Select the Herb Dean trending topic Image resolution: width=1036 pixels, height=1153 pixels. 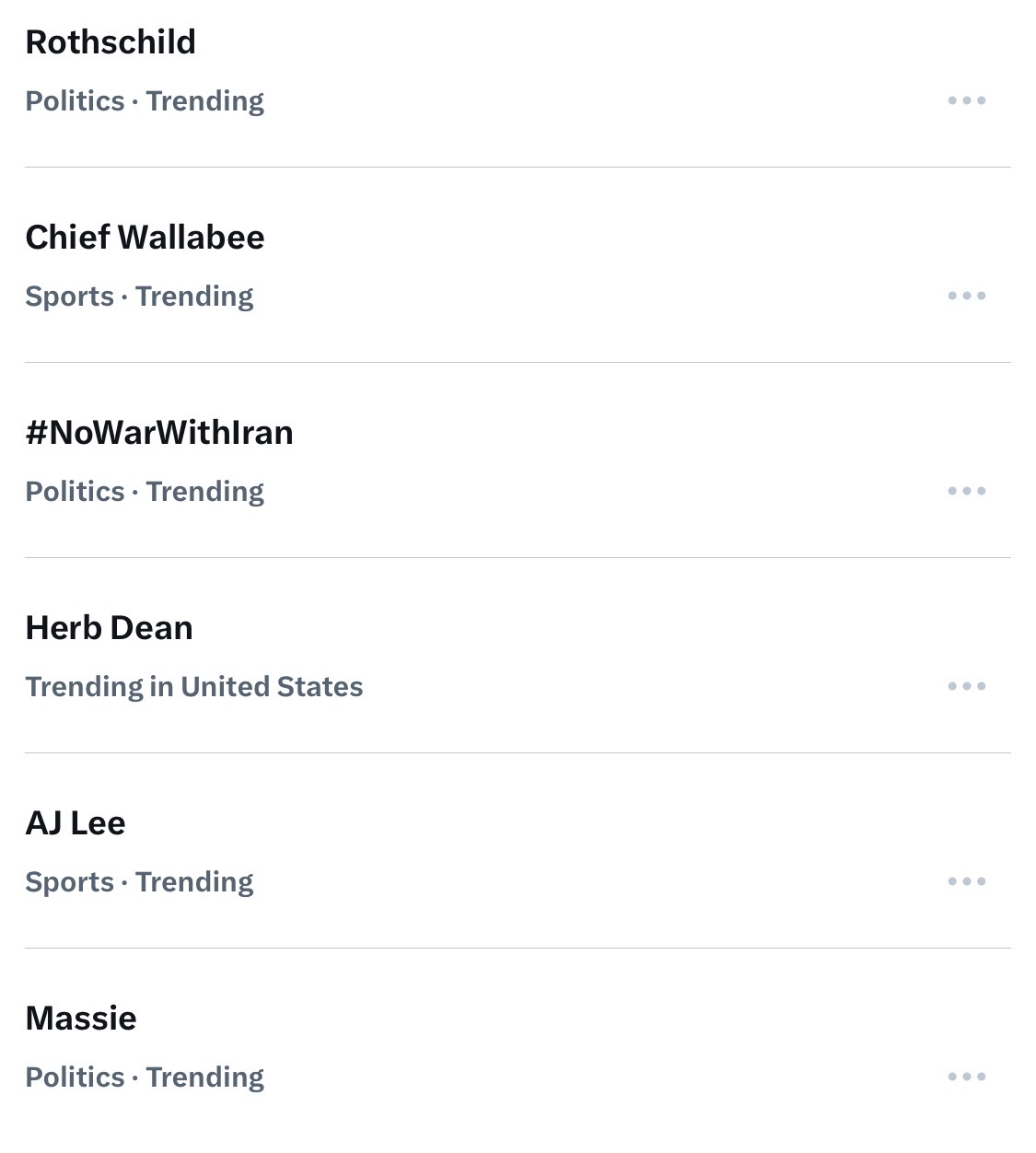pyautogui.click(x=109, y=628)
